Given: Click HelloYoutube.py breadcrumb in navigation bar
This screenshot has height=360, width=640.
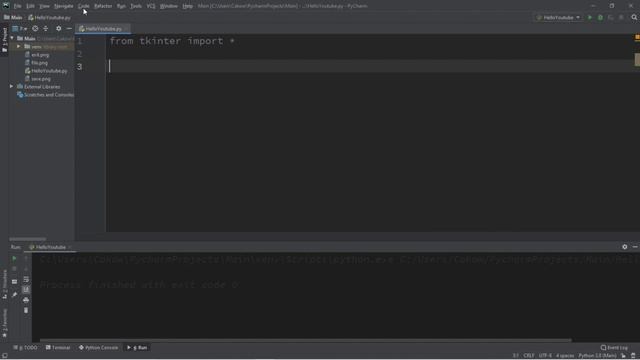Looking at the screenshot, I should (x=49, y=18).
